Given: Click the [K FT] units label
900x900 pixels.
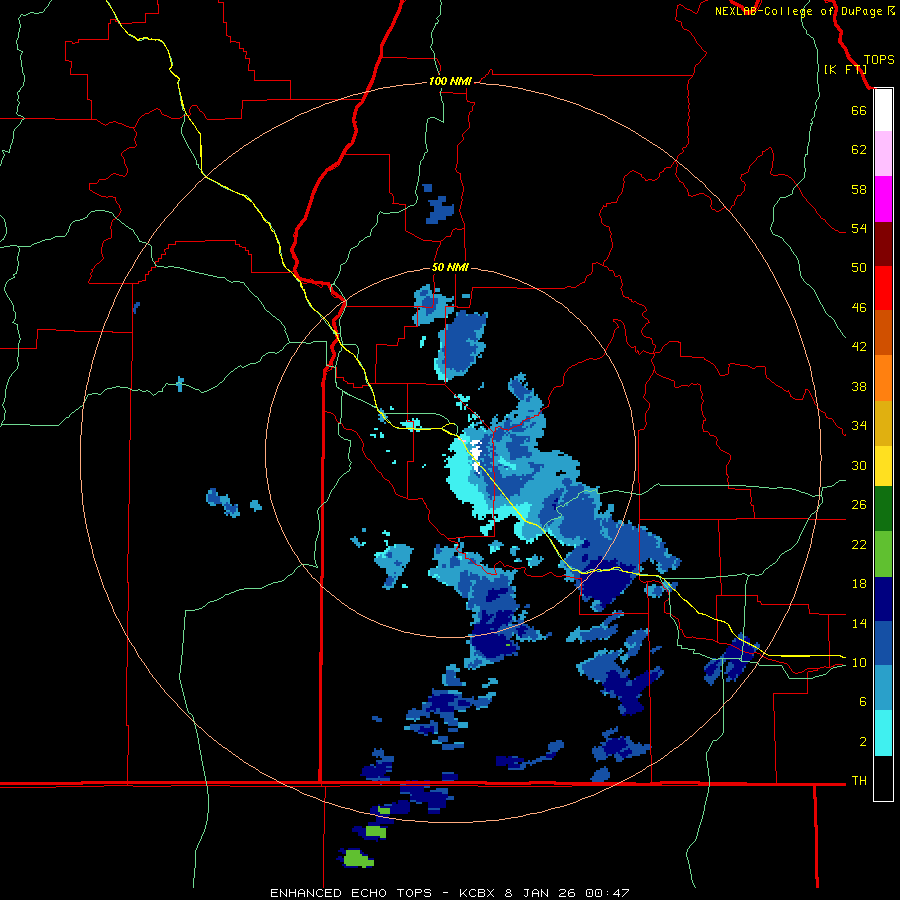Looking at the screenshot, I should coord(845,69).
